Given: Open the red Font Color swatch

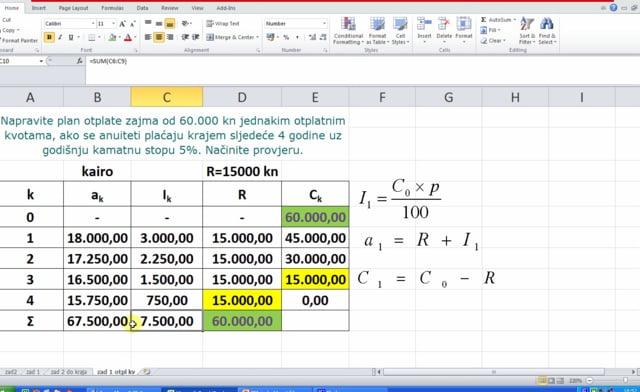Looking at the screenshot, I should point(128,38).
